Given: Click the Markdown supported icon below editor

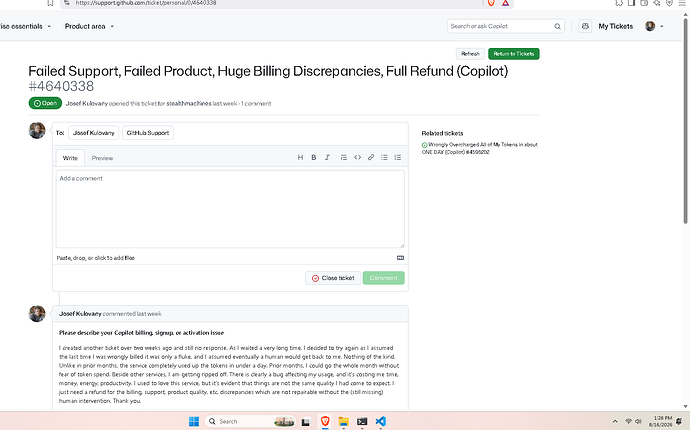Looking at the screenshot, I should tap(400, 258).
